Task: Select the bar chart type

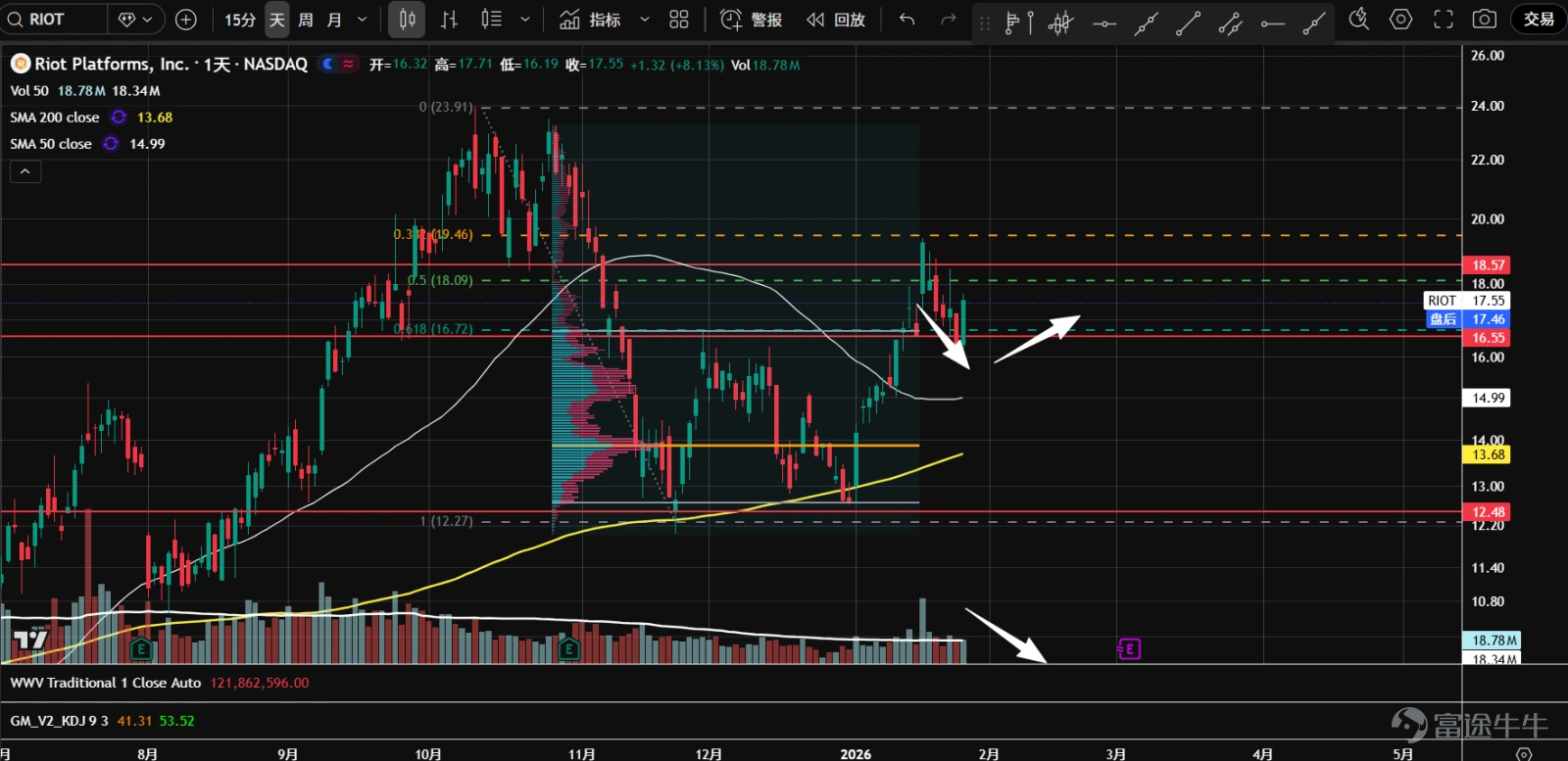Action: (449, 20)
